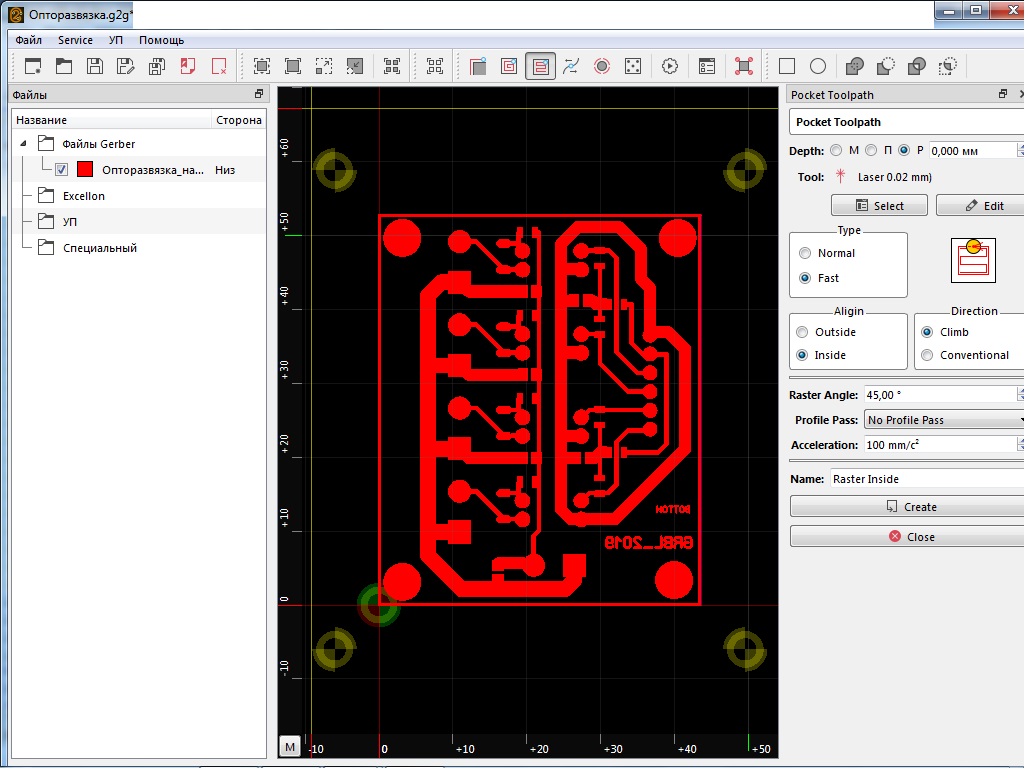Click the zoom 100% square icon
Viewport: 1032px width, 774px height.
tap(293, 66)
